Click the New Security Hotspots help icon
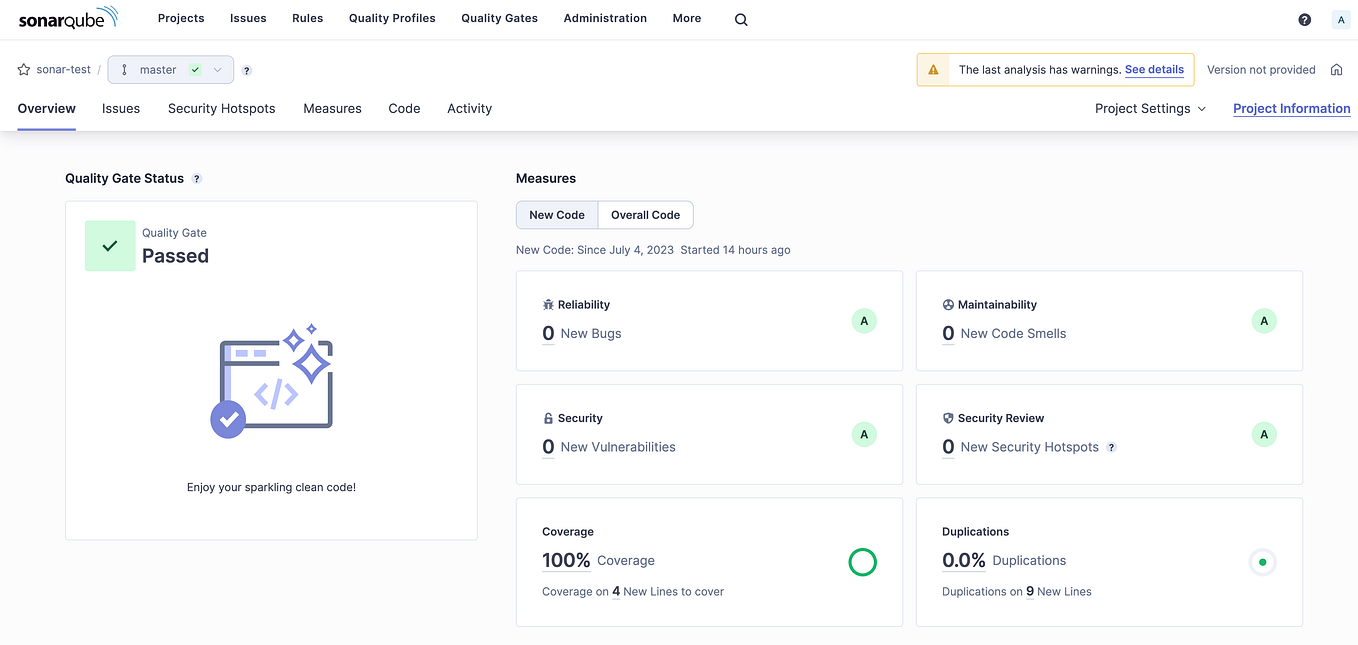This screenshot has width=1358, height=645. (x=1111, y=447)
